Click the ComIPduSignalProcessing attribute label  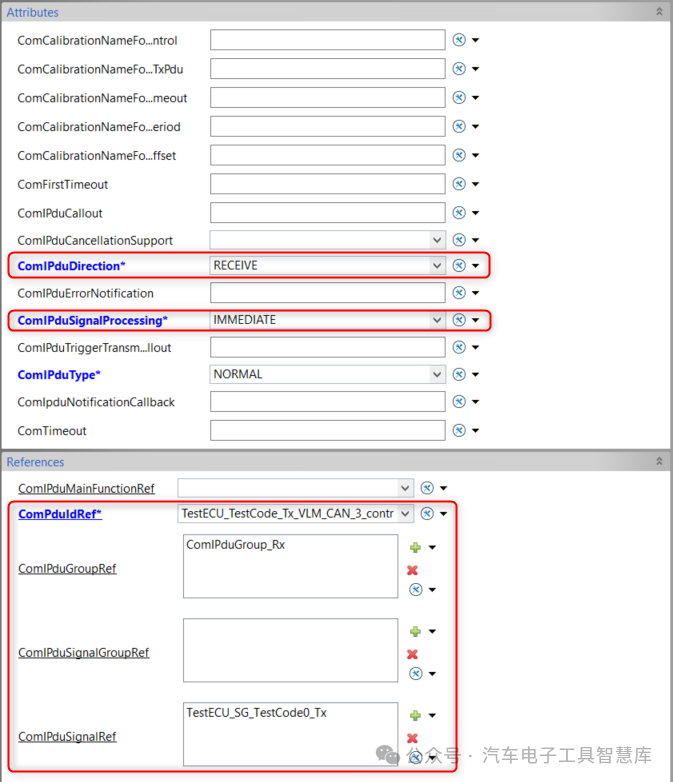[x=92, y=320]
